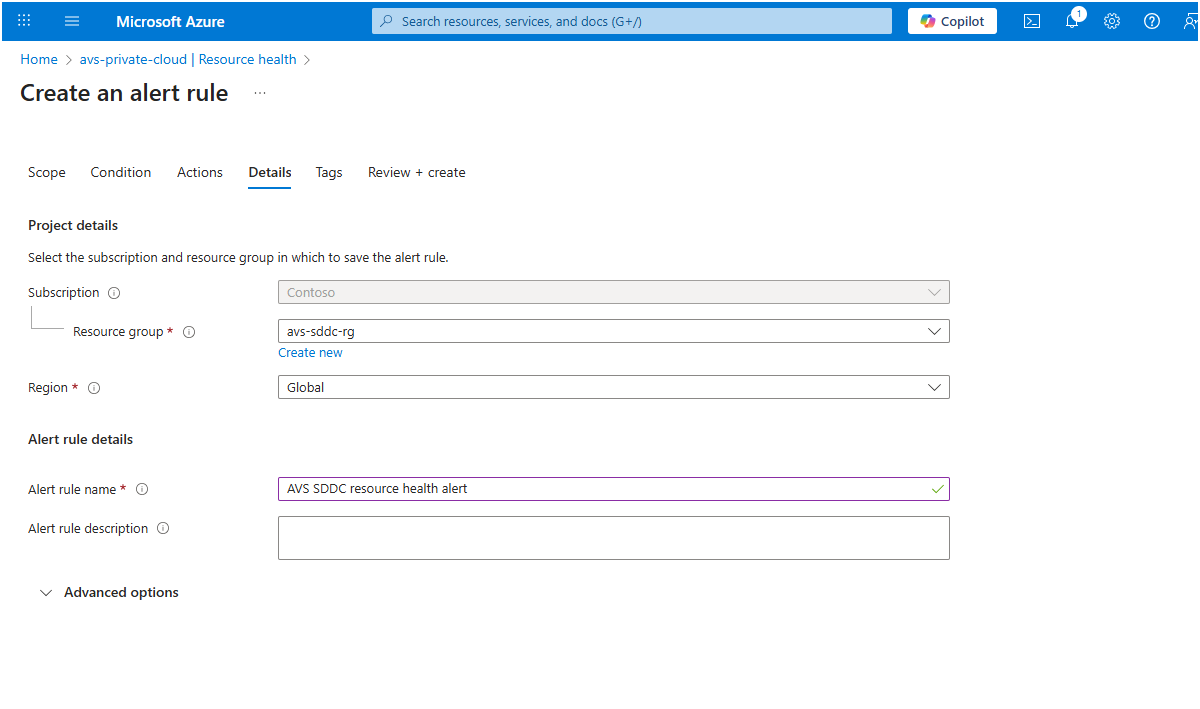Open the Azure portal hamburger menu
The image size is (1200, 709).
pos(71,21)
